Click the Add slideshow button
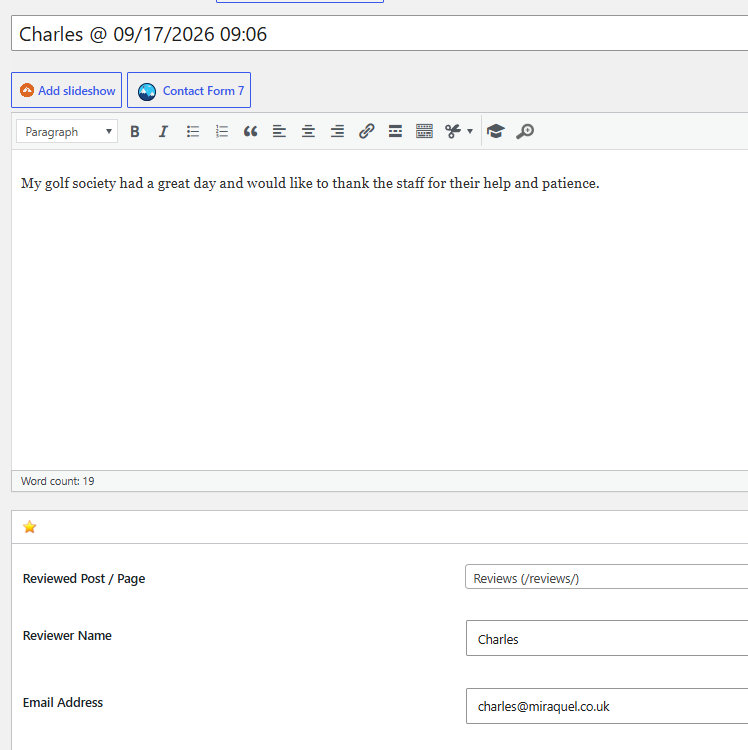 click(66, 90)
